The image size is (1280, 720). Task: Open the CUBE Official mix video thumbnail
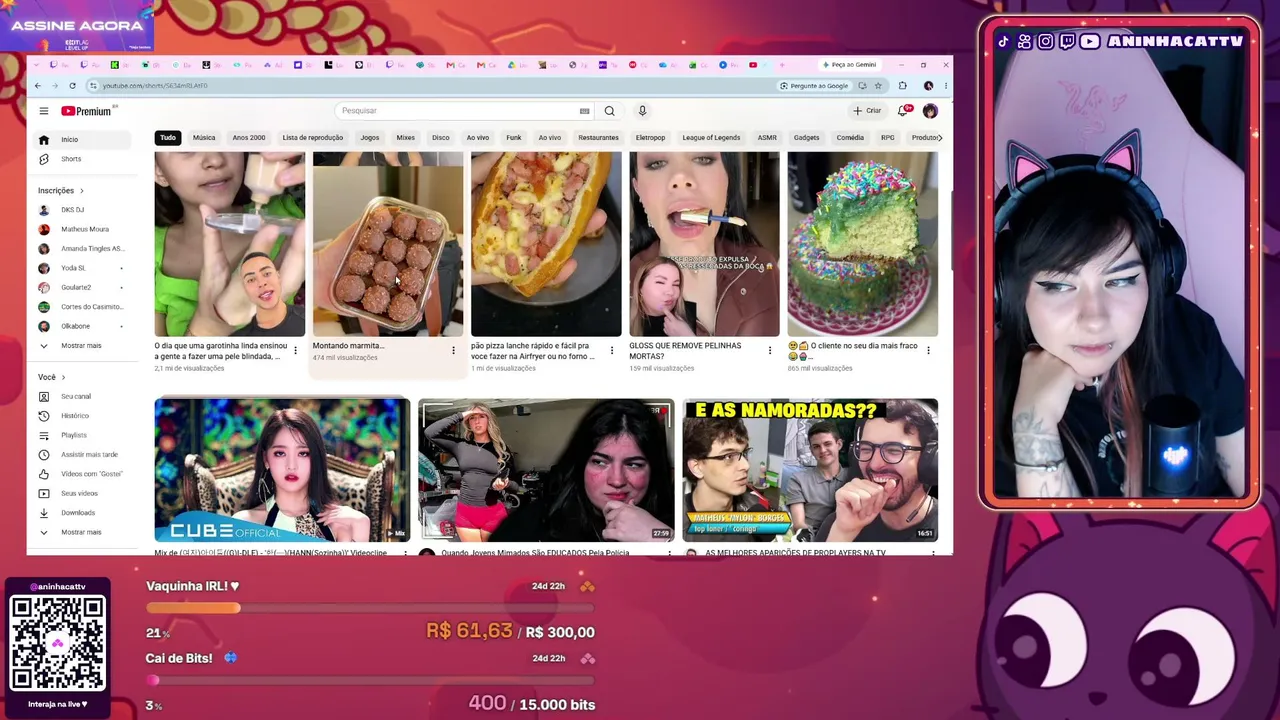tap(282, 470)
